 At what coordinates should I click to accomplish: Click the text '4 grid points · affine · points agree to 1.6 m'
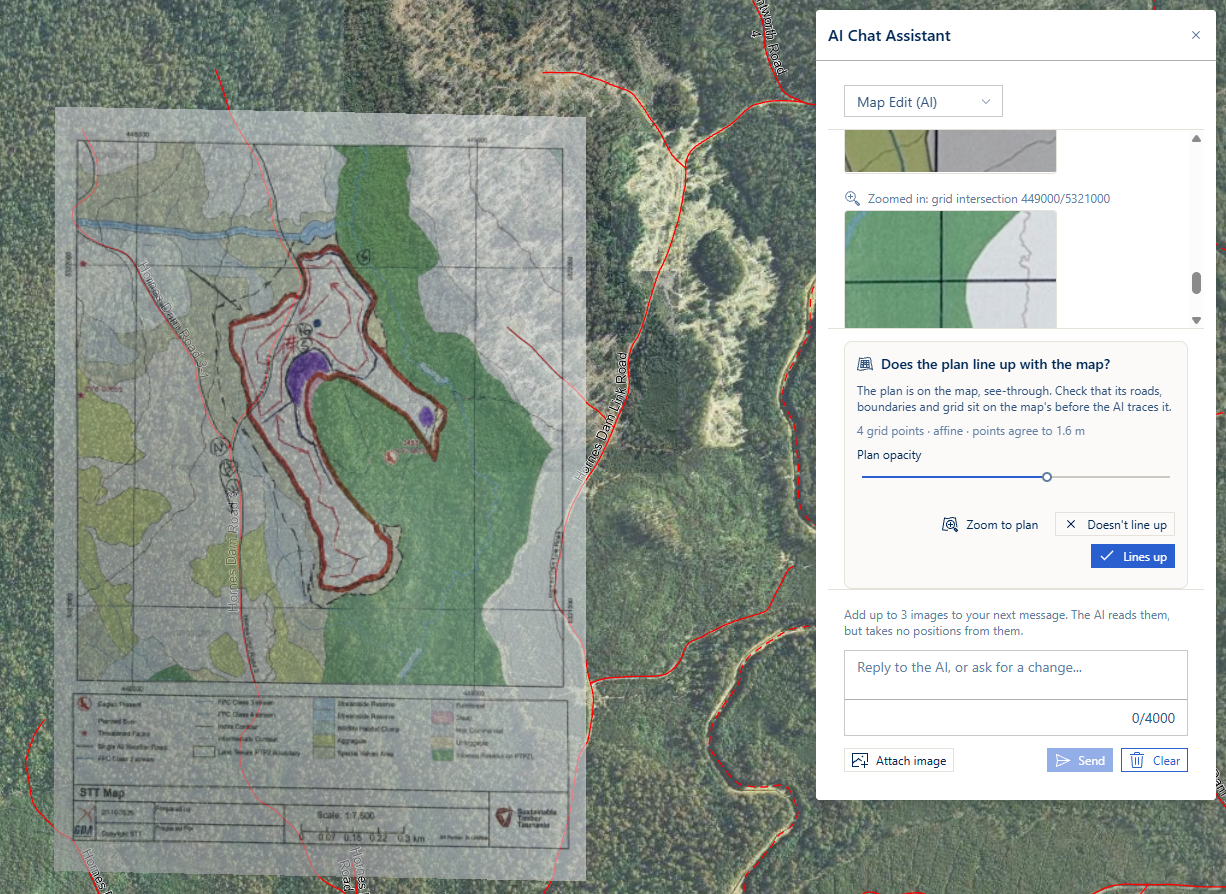click(971, 431)
